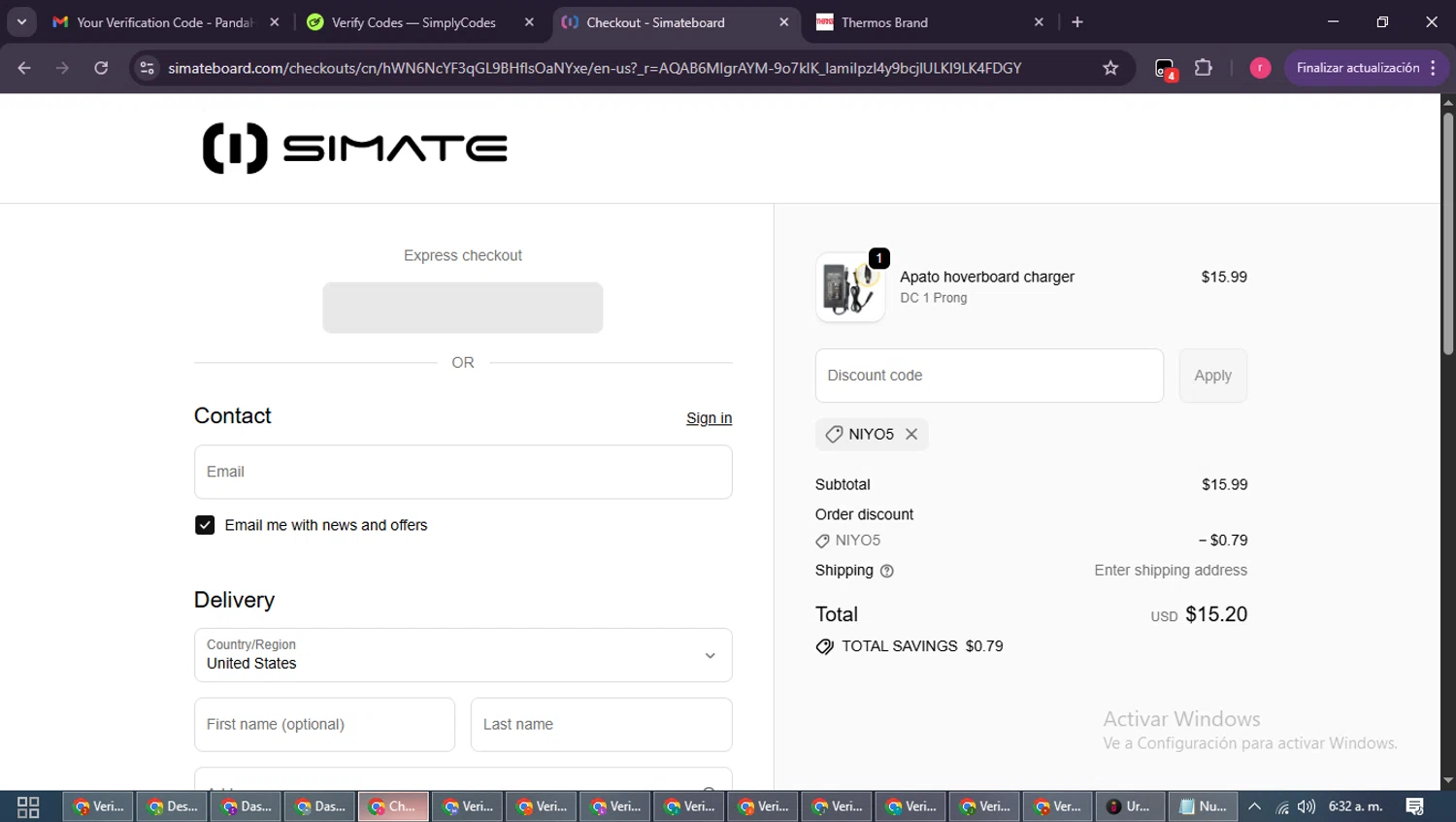The image size is (1456, 822).
Task: Close the Your Verification Code tab
Action: coord(275,21)
